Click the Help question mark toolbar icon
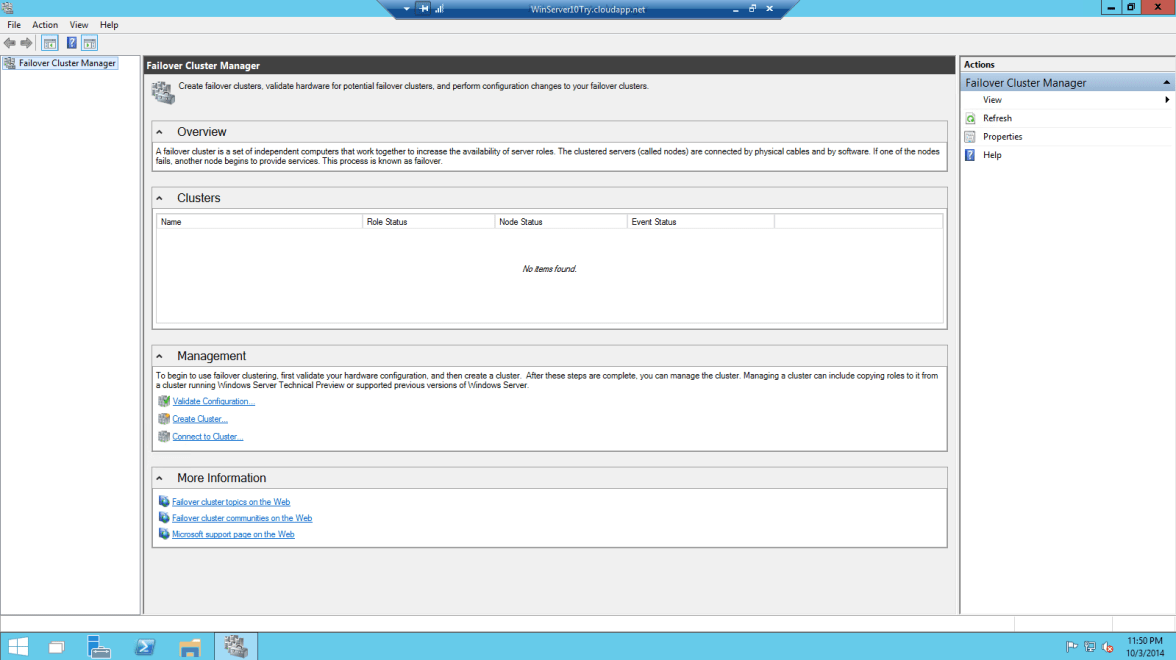 point(70,42)
